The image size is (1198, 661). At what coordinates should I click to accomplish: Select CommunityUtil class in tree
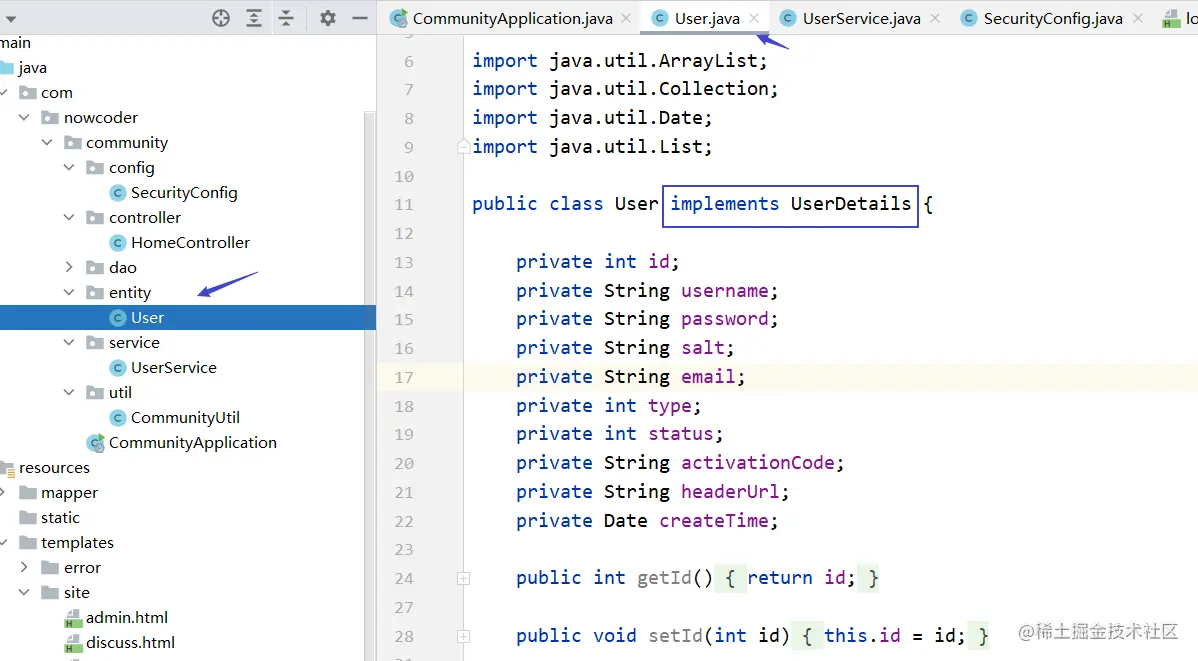click(185, 417)
